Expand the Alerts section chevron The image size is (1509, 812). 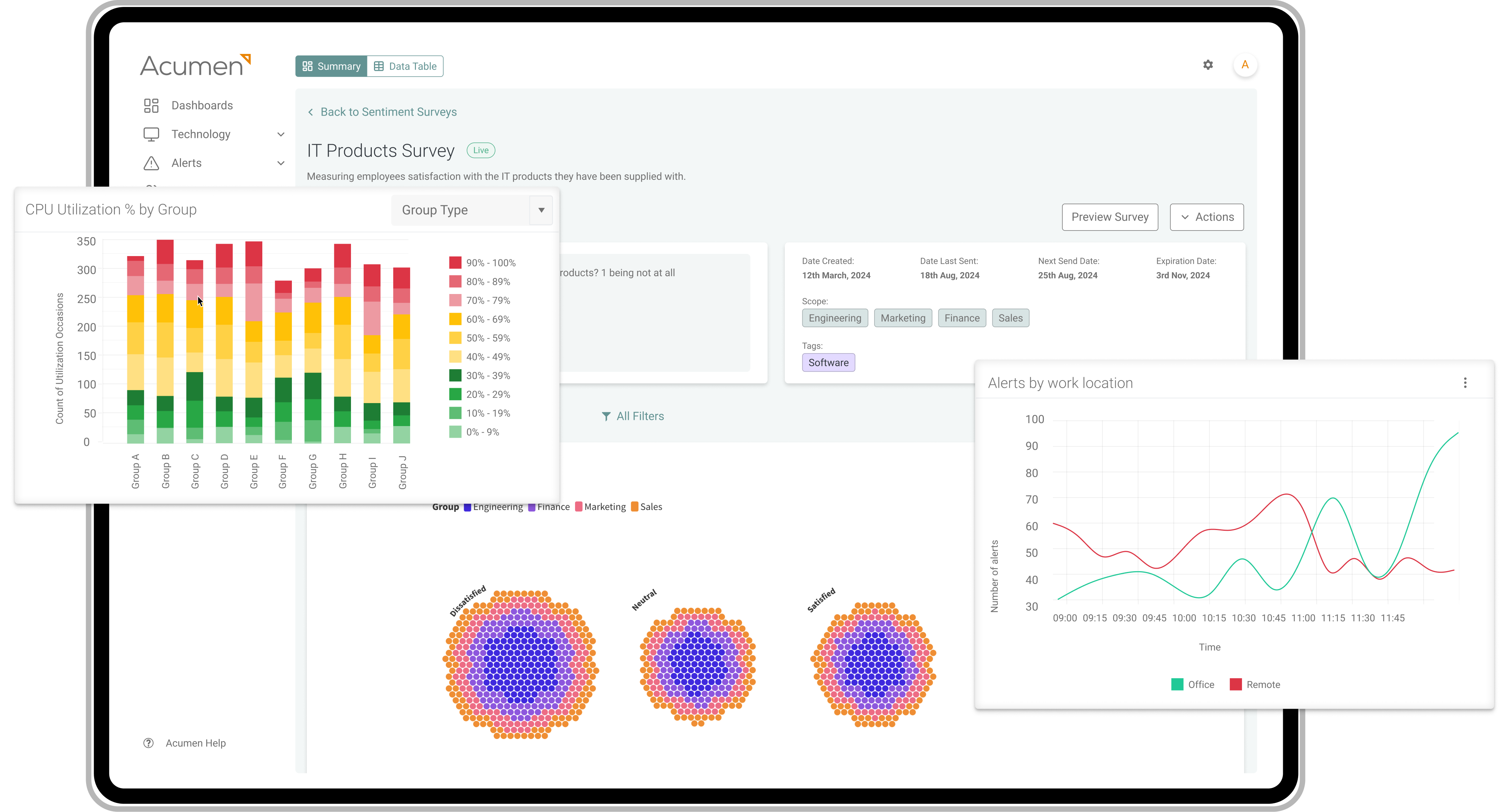[x=281, y=163]
